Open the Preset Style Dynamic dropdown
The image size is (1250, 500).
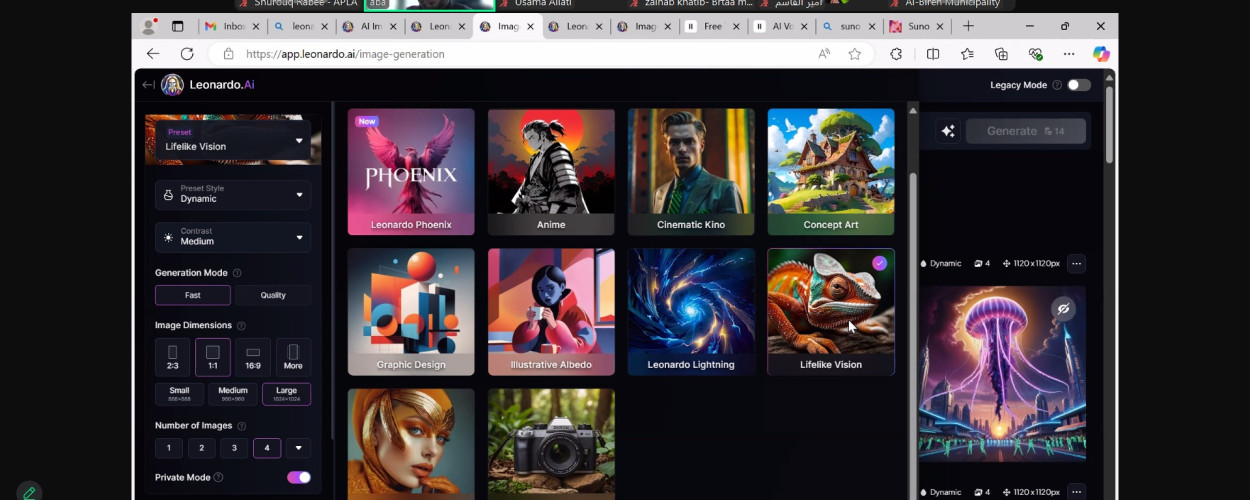click(x=233, y=194)
